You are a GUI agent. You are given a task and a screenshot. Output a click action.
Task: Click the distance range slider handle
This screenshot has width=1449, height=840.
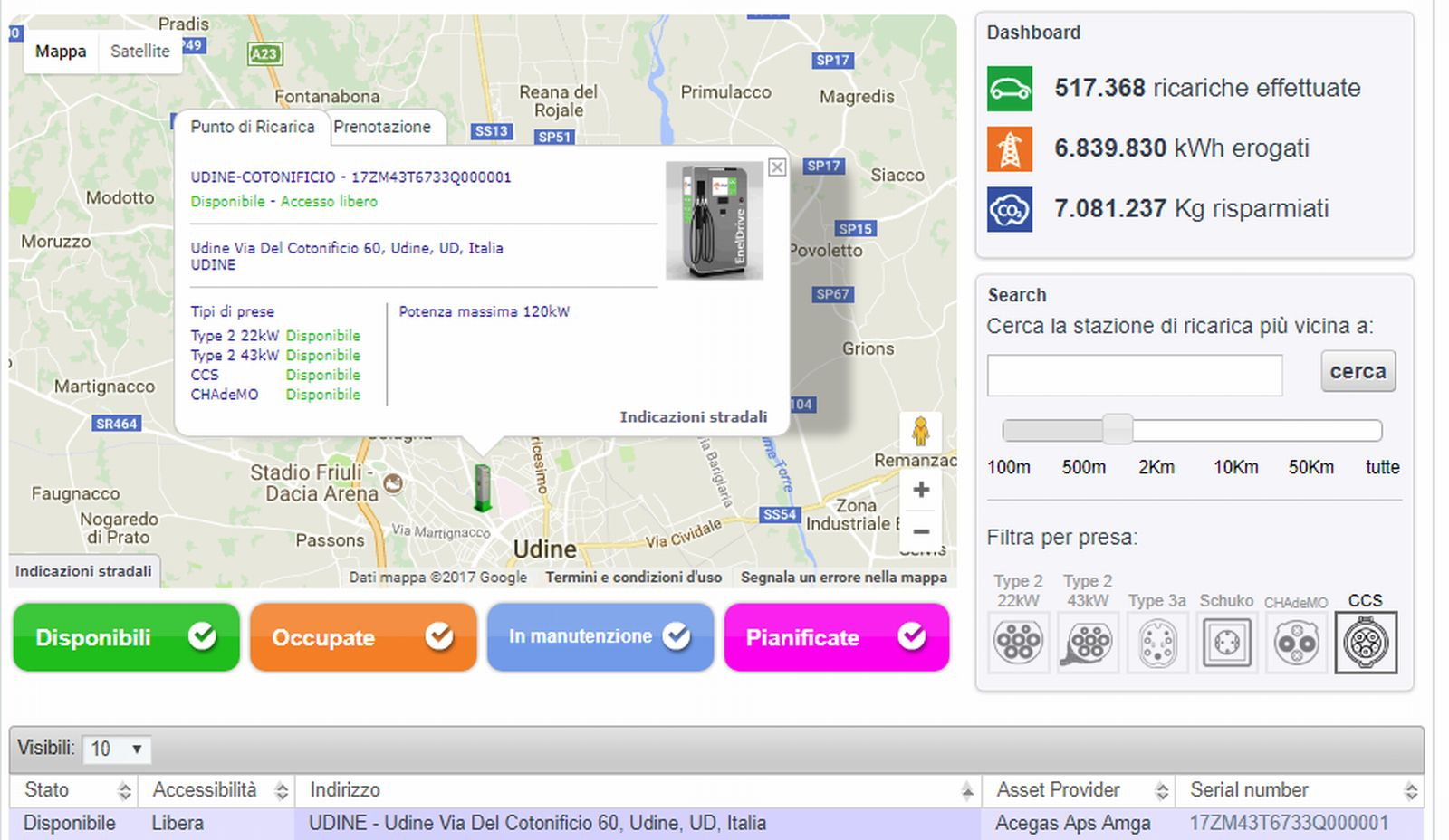1118,429
